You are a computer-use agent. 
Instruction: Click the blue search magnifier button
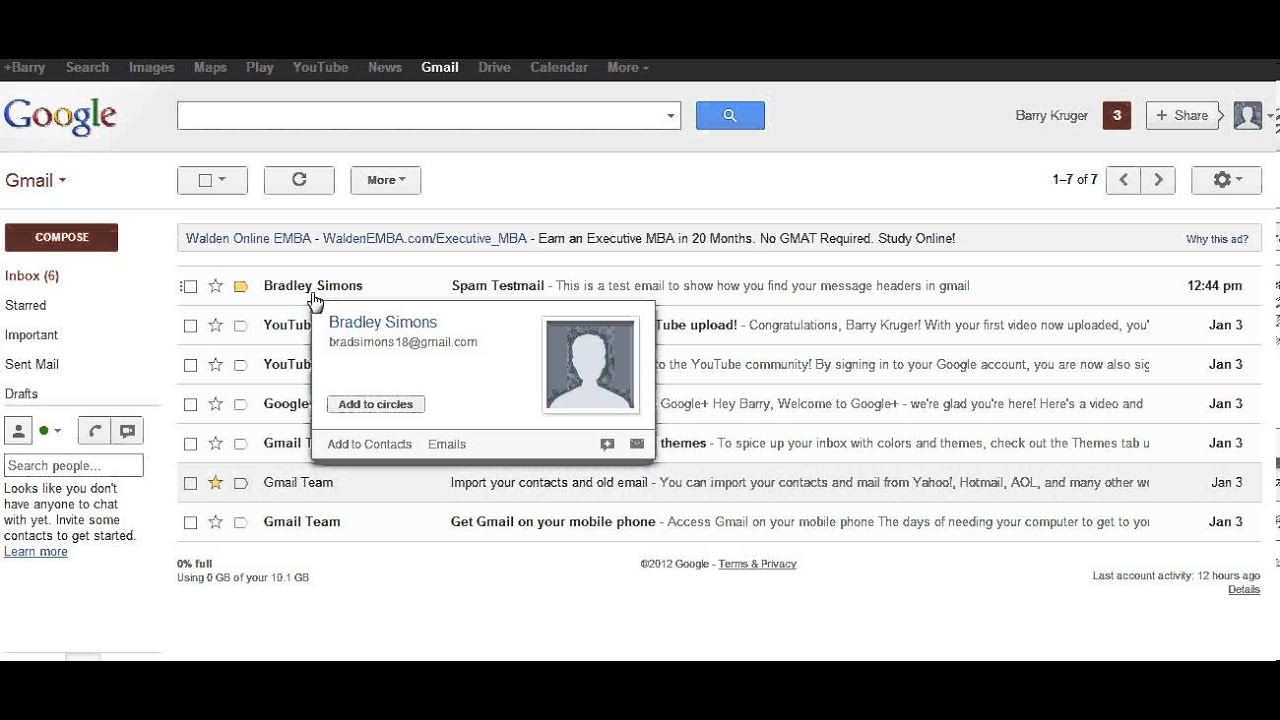(x=730, y=115)
